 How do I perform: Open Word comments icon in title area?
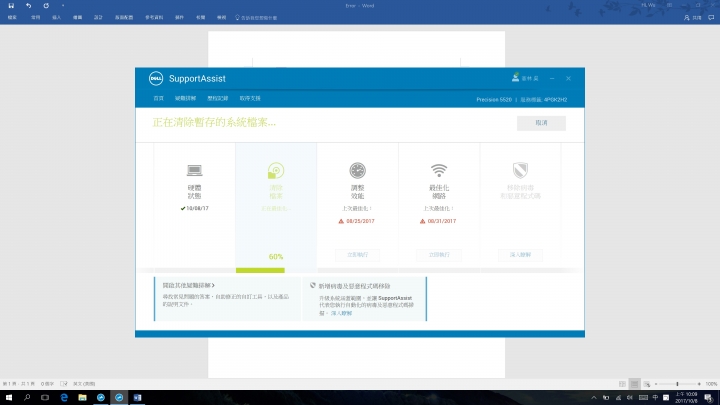pos(711,17)
